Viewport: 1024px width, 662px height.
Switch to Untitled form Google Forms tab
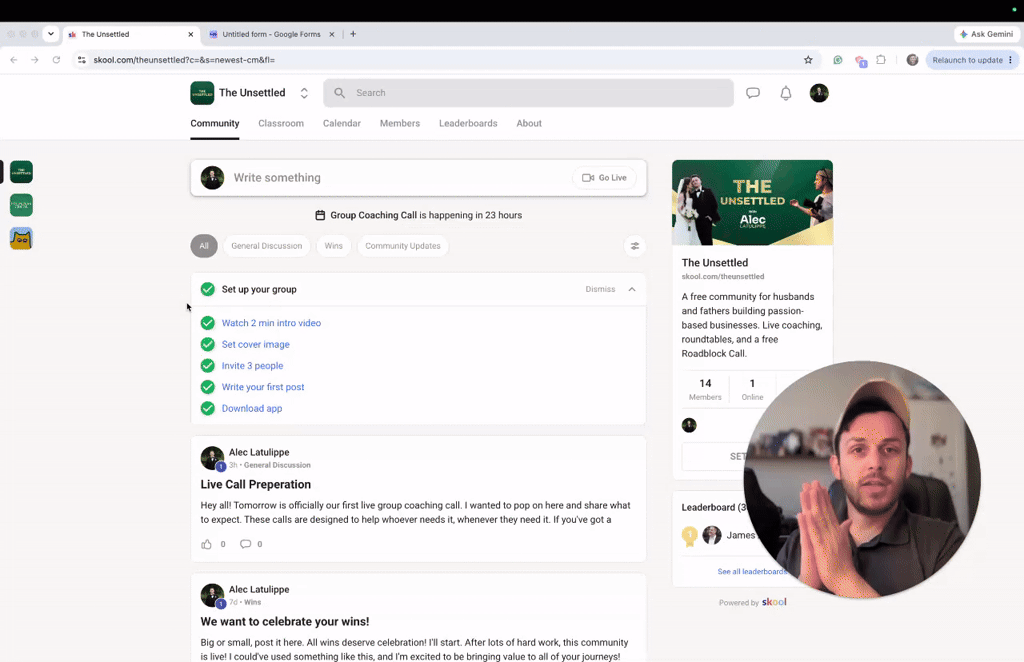tap(270, 34)
